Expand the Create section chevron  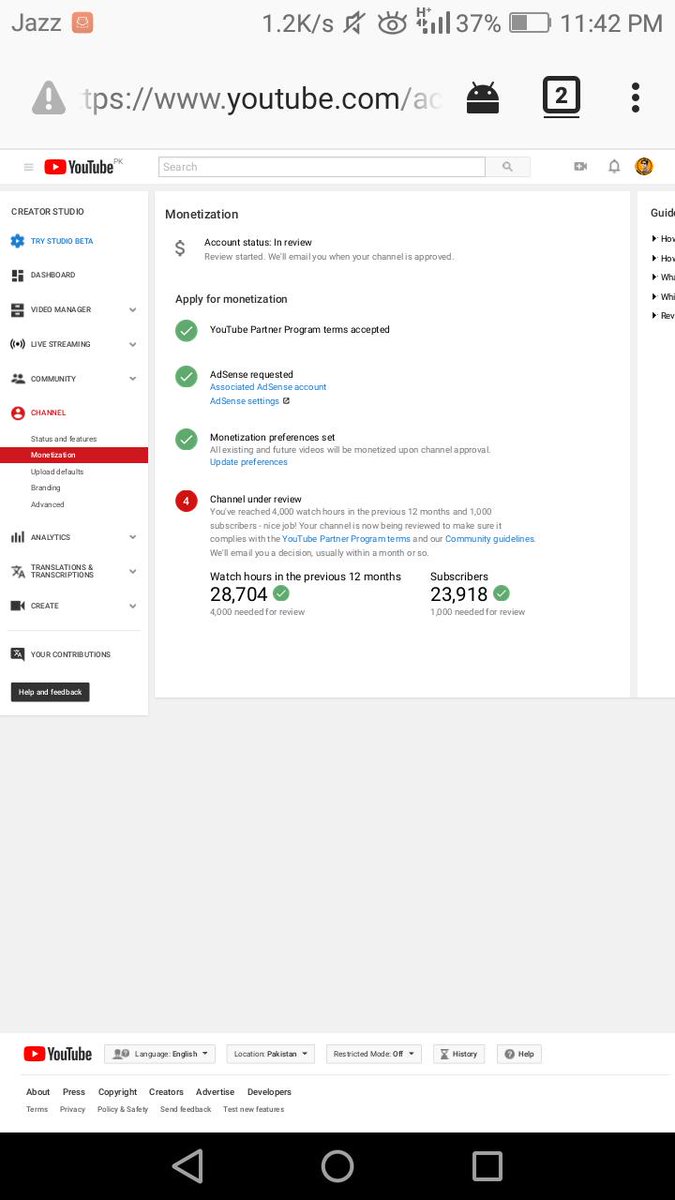(x=133, y=606)
